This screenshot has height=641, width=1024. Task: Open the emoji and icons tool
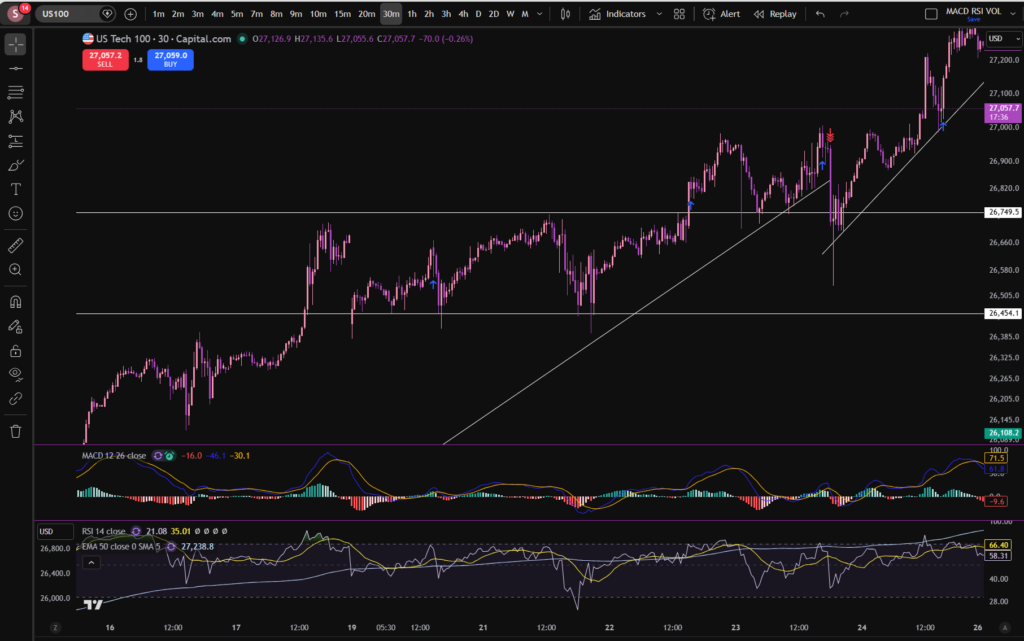click(x=16, y=213)
